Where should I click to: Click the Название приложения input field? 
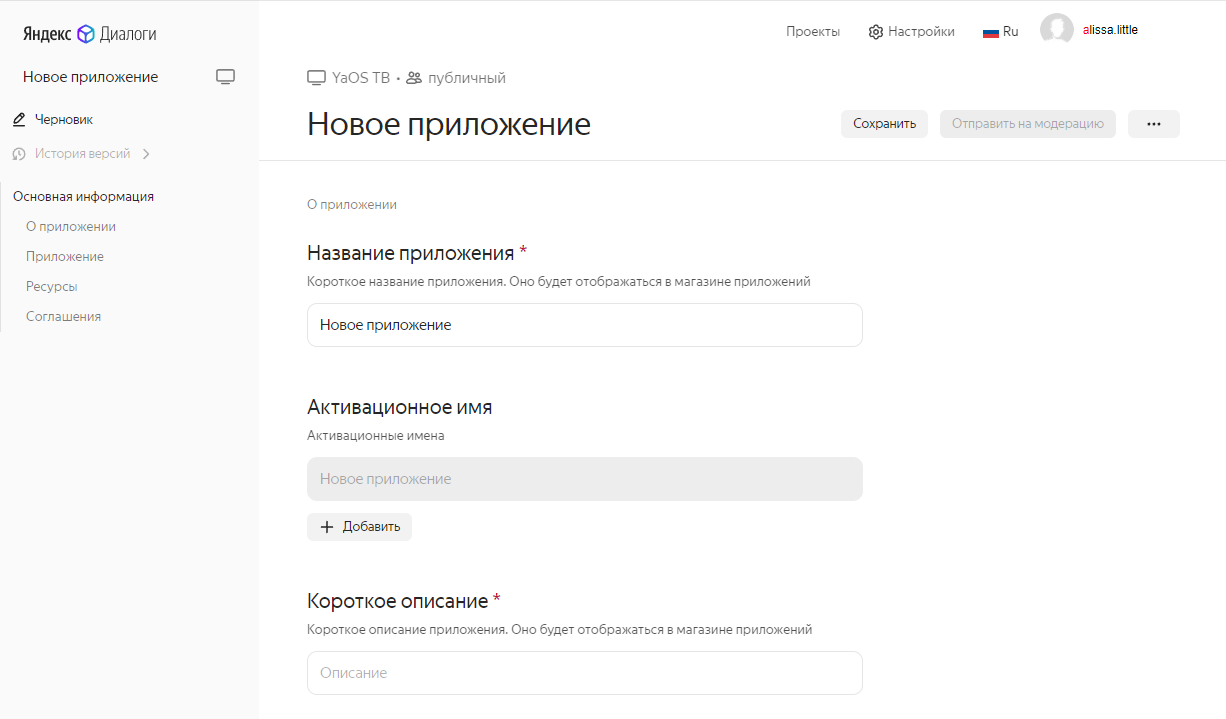click(584, 325)
